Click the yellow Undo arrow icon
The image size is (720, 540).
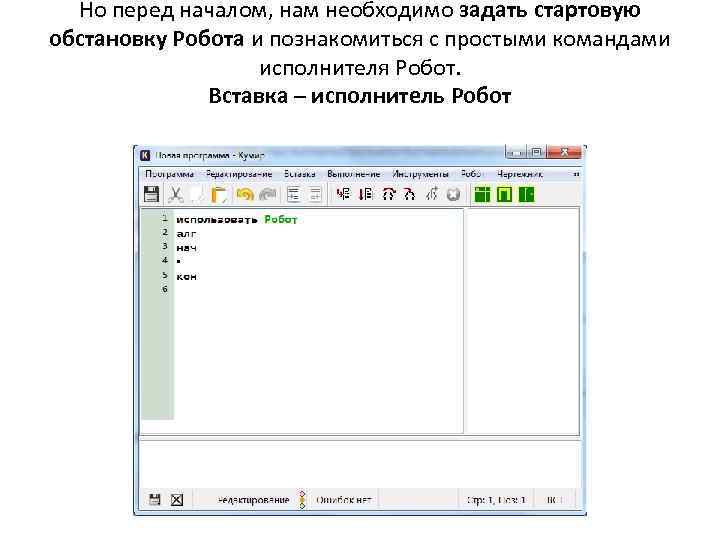245,194
